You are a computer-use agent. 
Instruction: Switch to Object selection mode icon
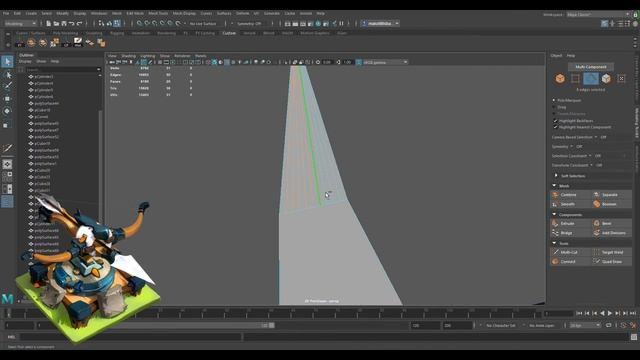pyautogui.click(x=560, y=78)
